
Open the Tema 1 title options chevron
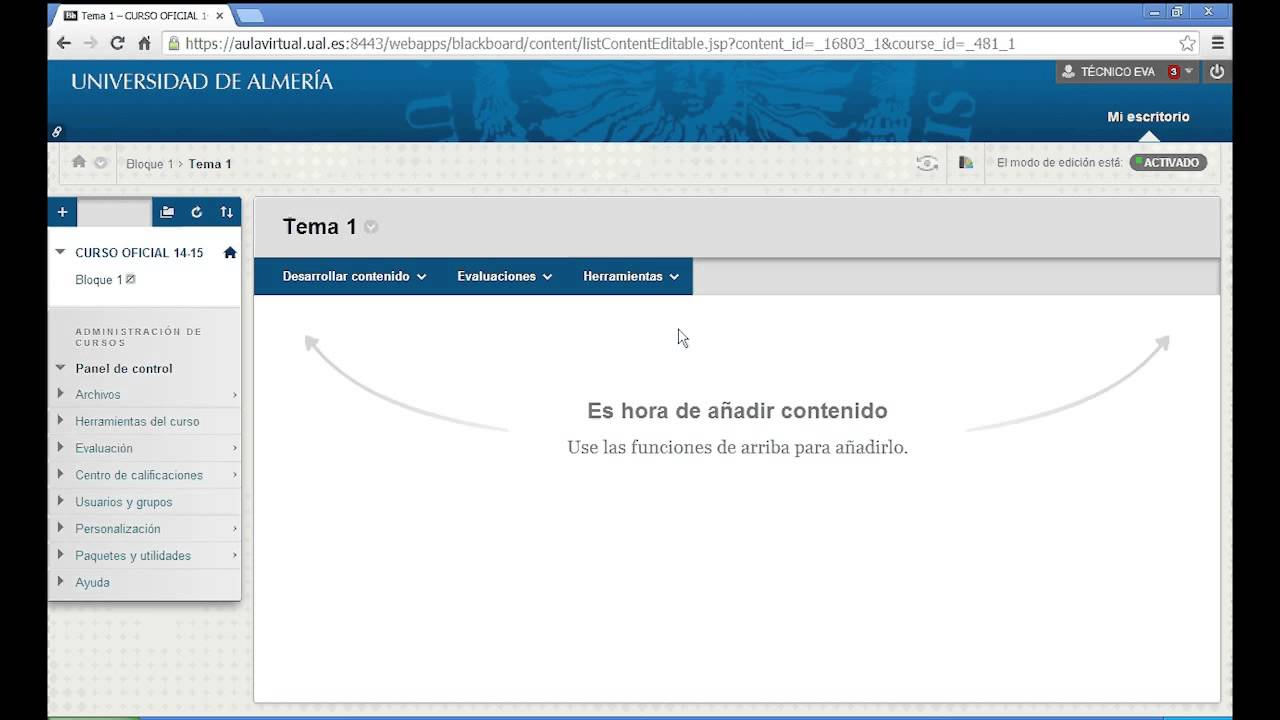(x=371, y=227)
